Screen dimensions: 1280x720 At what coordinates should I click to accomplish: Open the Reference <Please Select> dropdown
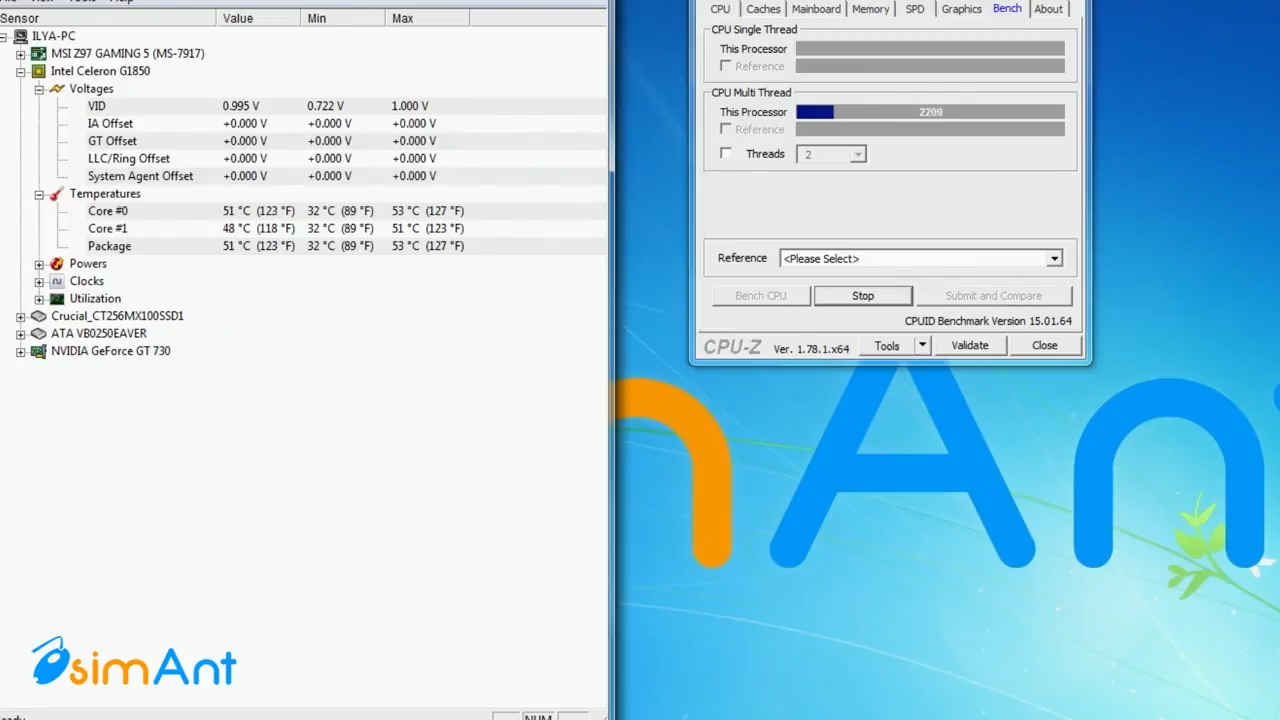coord(1054,259)
